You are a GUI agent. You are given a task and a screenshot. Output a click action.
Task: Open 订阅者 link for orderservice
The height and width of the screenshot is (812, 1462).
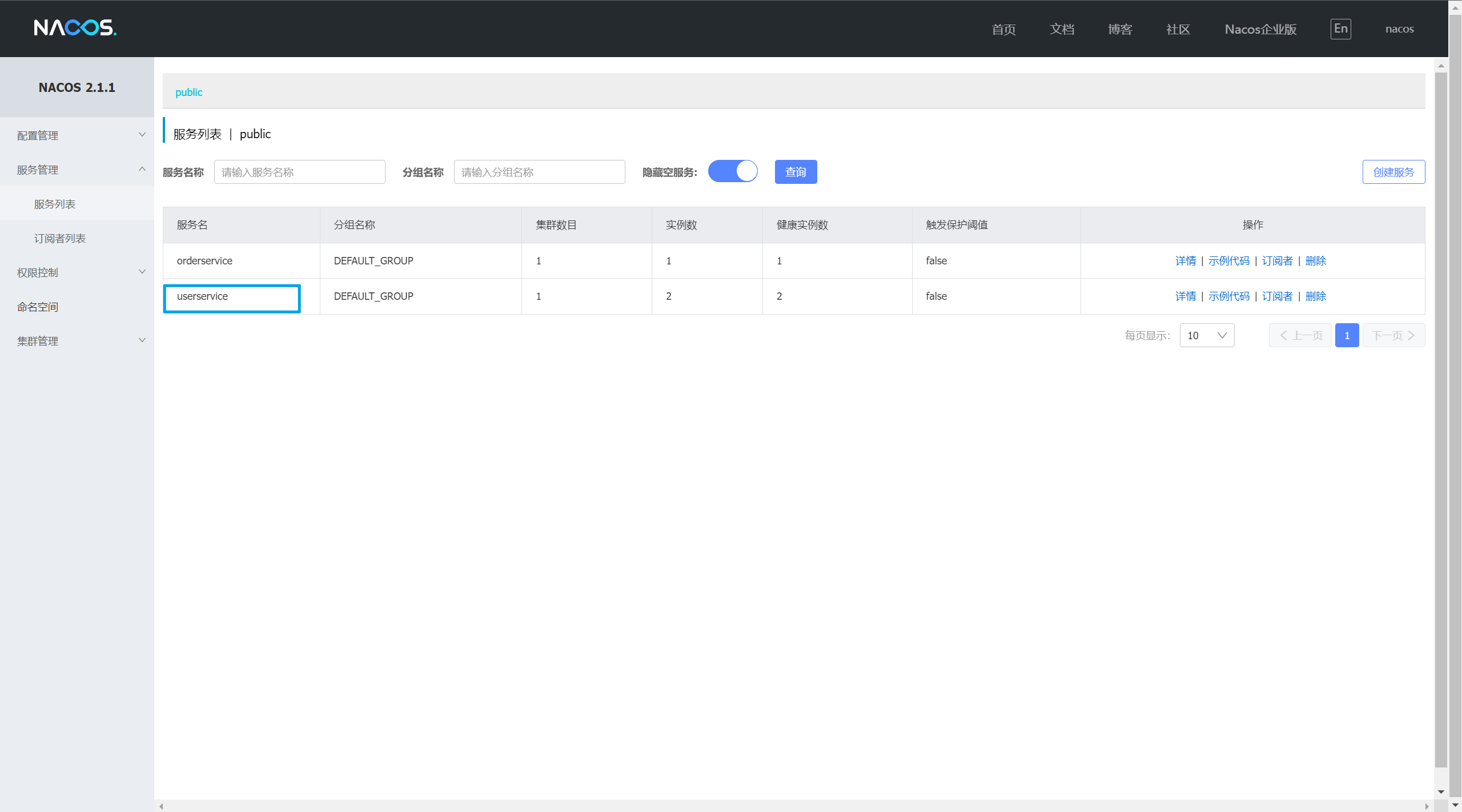click(x=1277, y=261)
